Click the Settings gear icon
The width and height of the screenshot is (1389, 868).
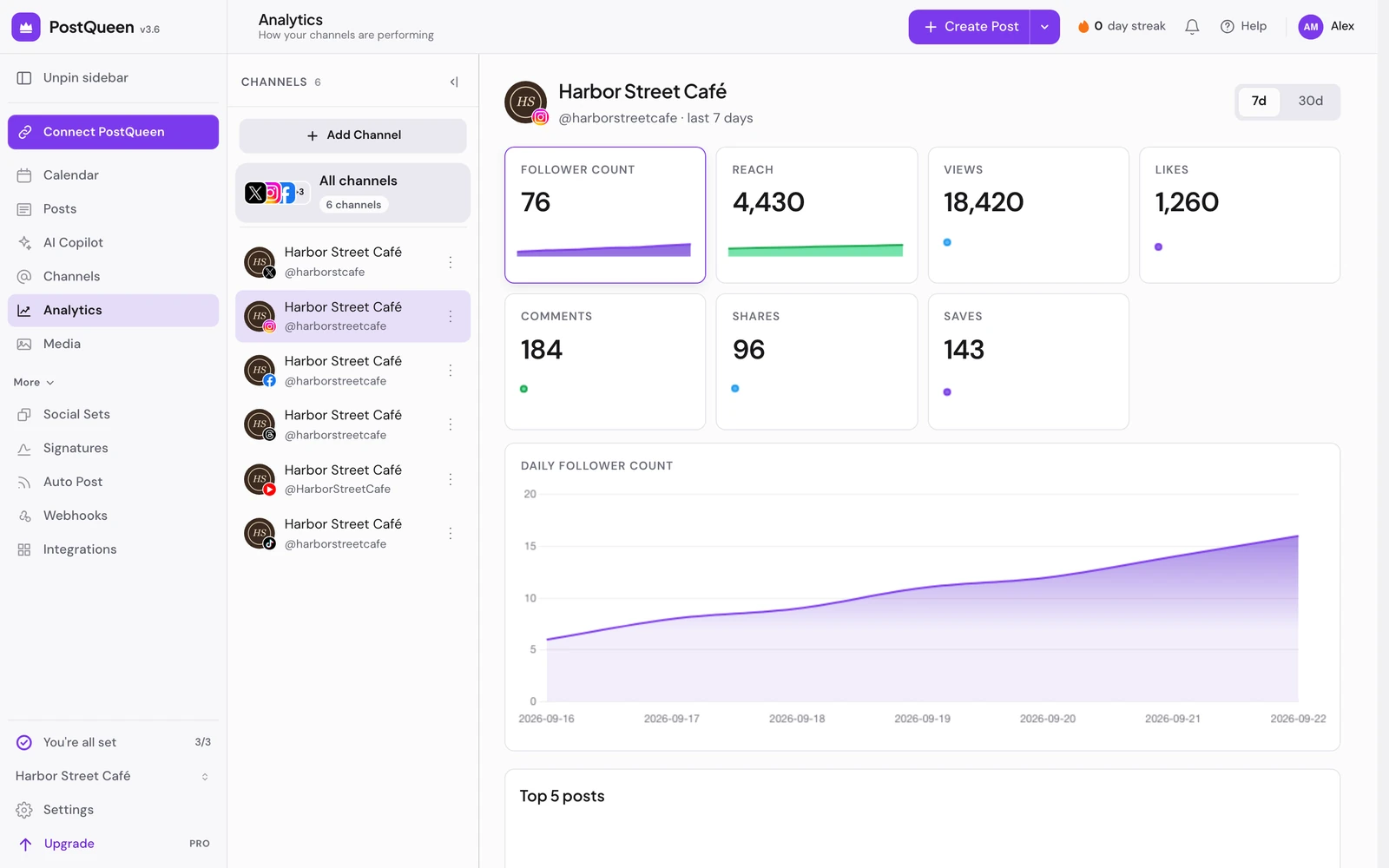[24, 810]
